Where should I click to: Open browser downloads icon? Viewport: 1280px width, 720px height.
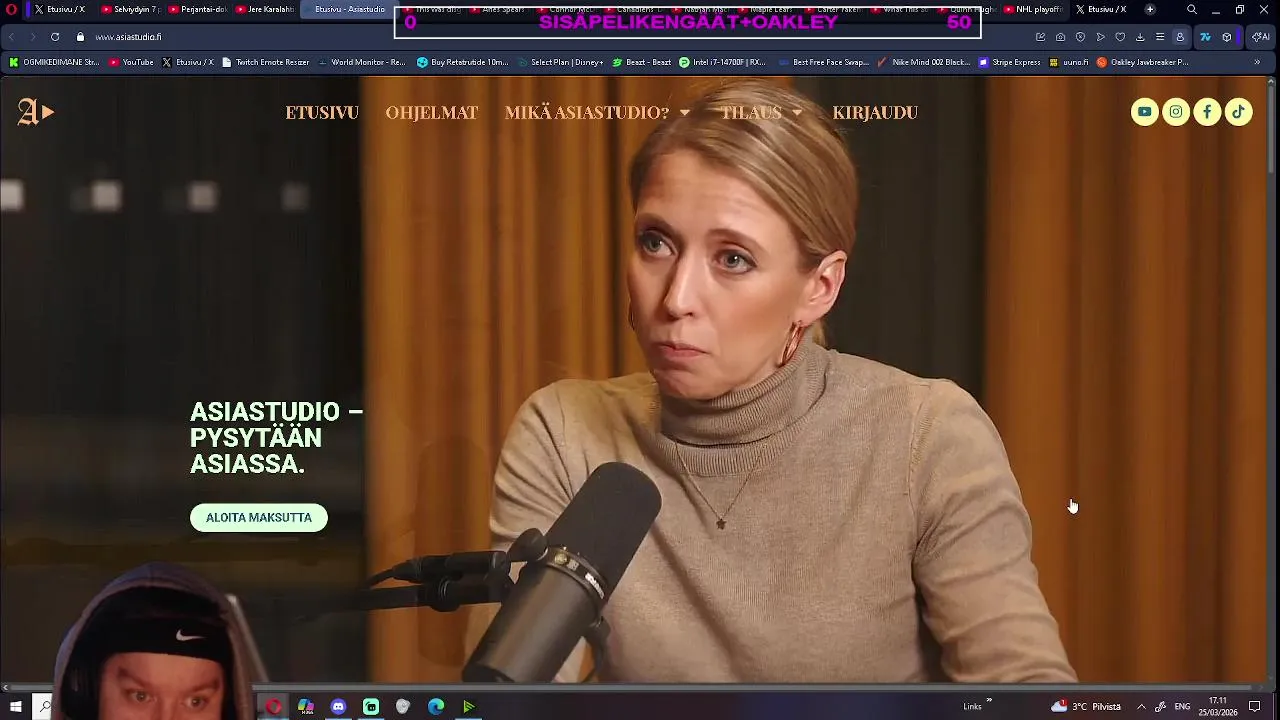(1140, 37)
